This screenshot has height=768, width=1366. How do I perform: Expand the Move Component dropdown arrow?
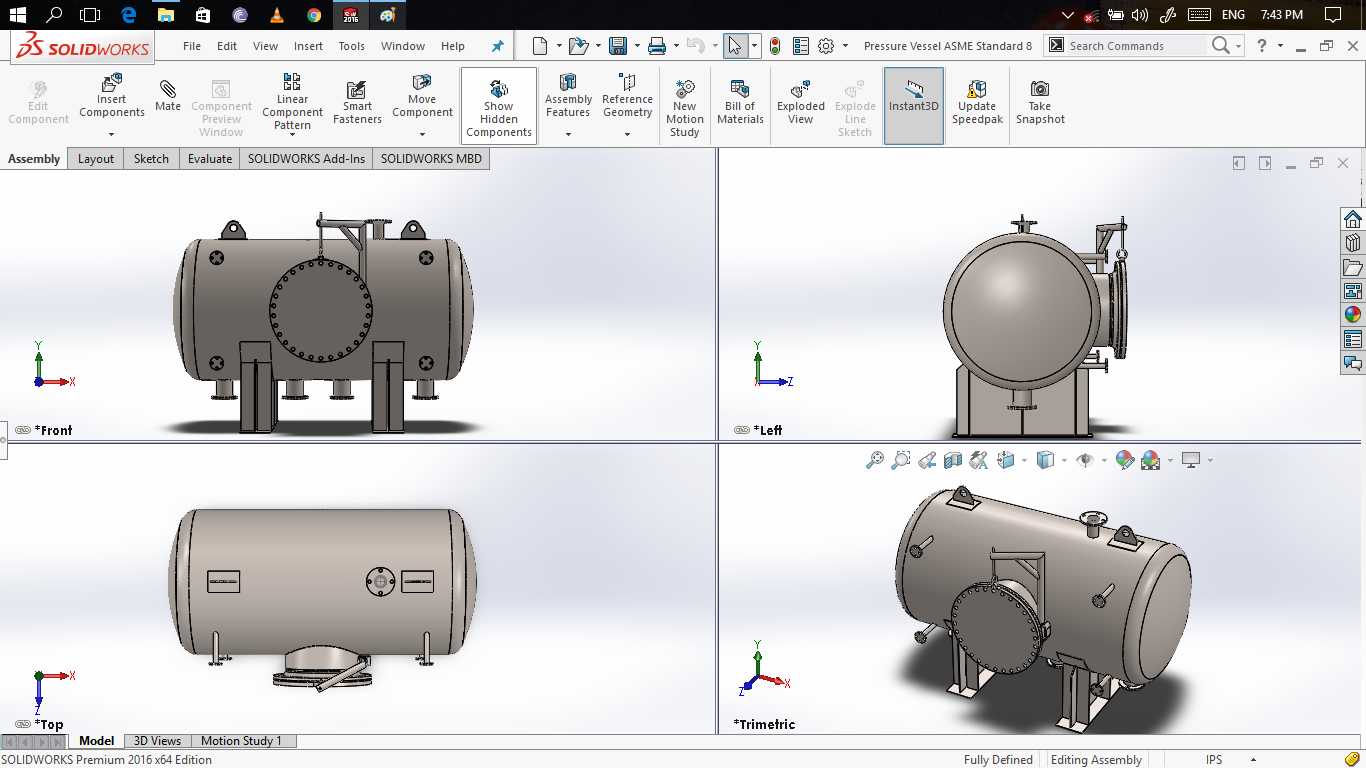point(422,134)
